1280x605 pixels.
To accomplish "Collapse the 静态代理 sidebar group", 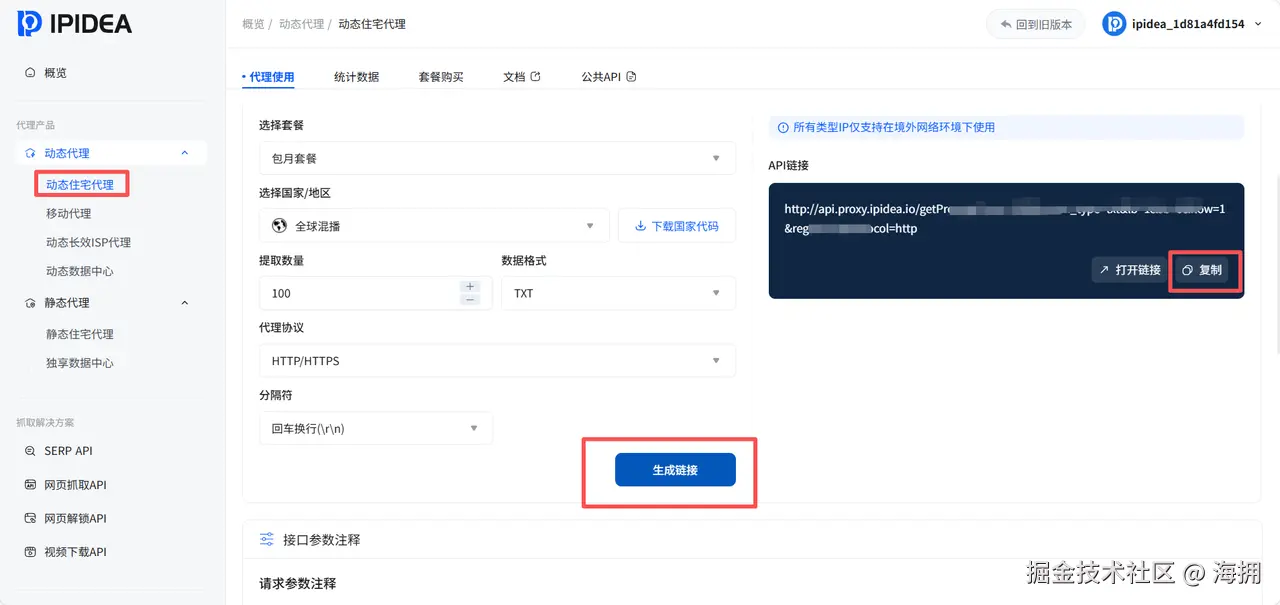I will [184, 302].
